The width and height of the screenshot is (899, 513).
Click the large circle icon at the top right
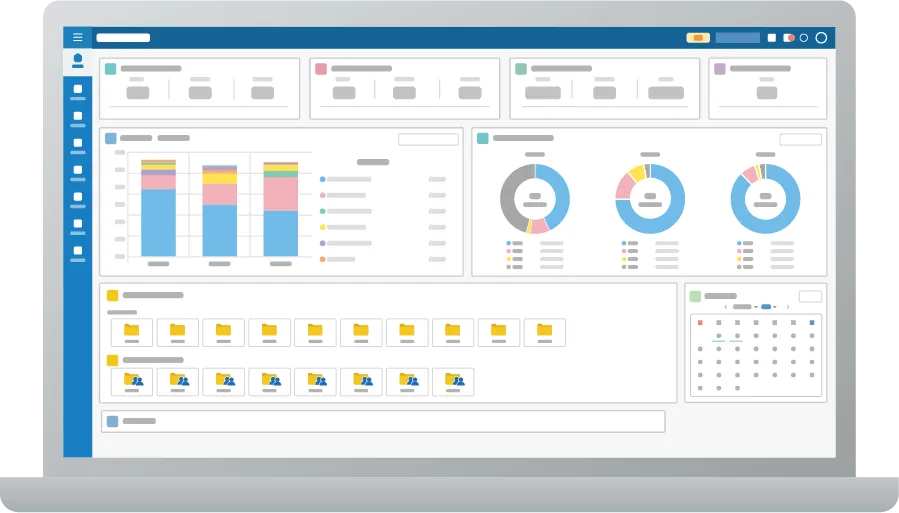pyautogui.click(x=821, y=38)
